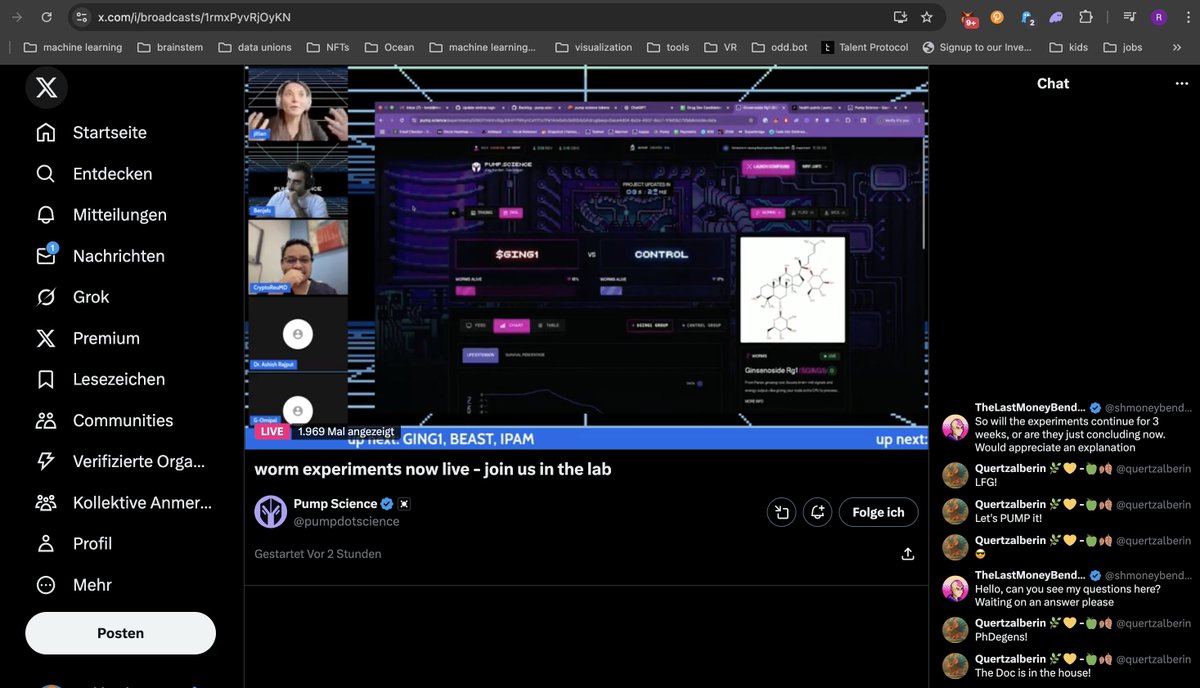Open Chrome three-dot menu
The width and height of the screenshot is (1200, 688).
point(1186,17)
